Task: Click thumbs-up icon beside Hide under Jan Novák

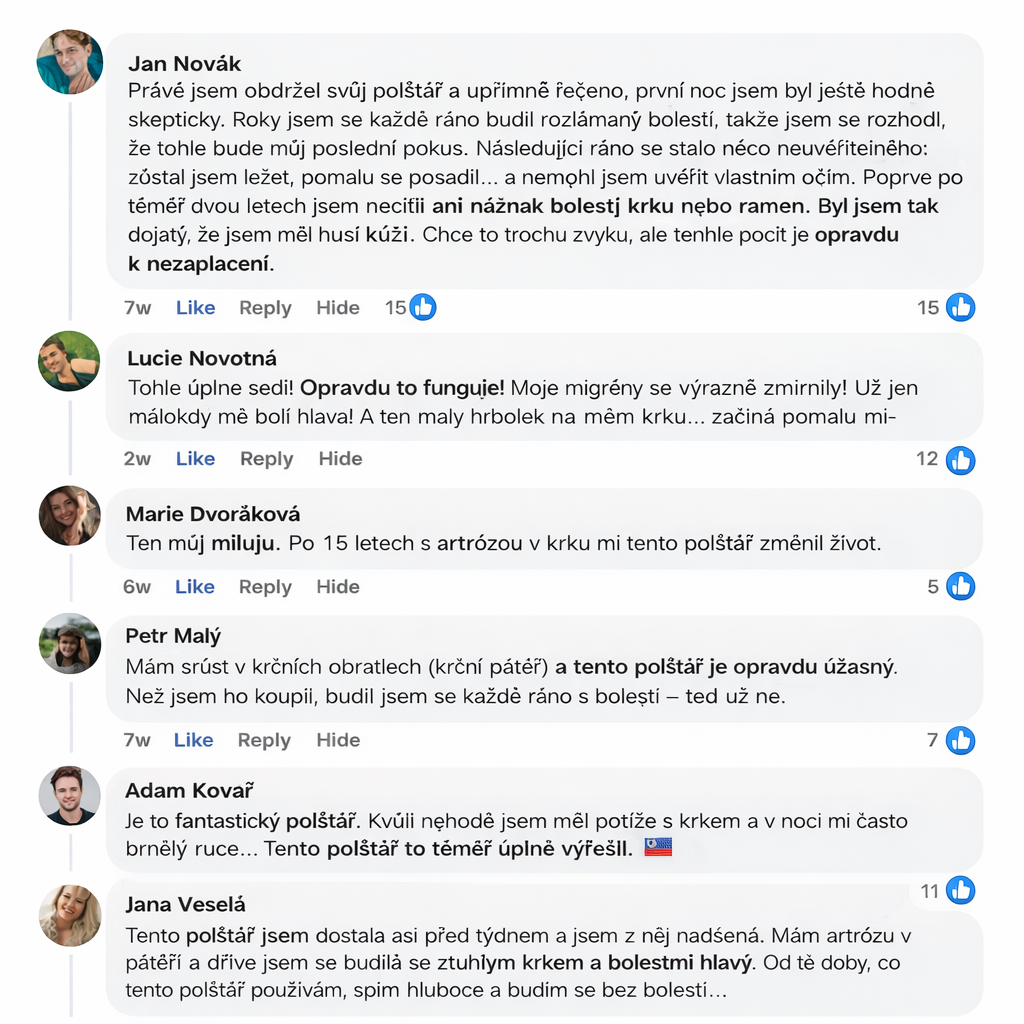Action: point(423,308)
